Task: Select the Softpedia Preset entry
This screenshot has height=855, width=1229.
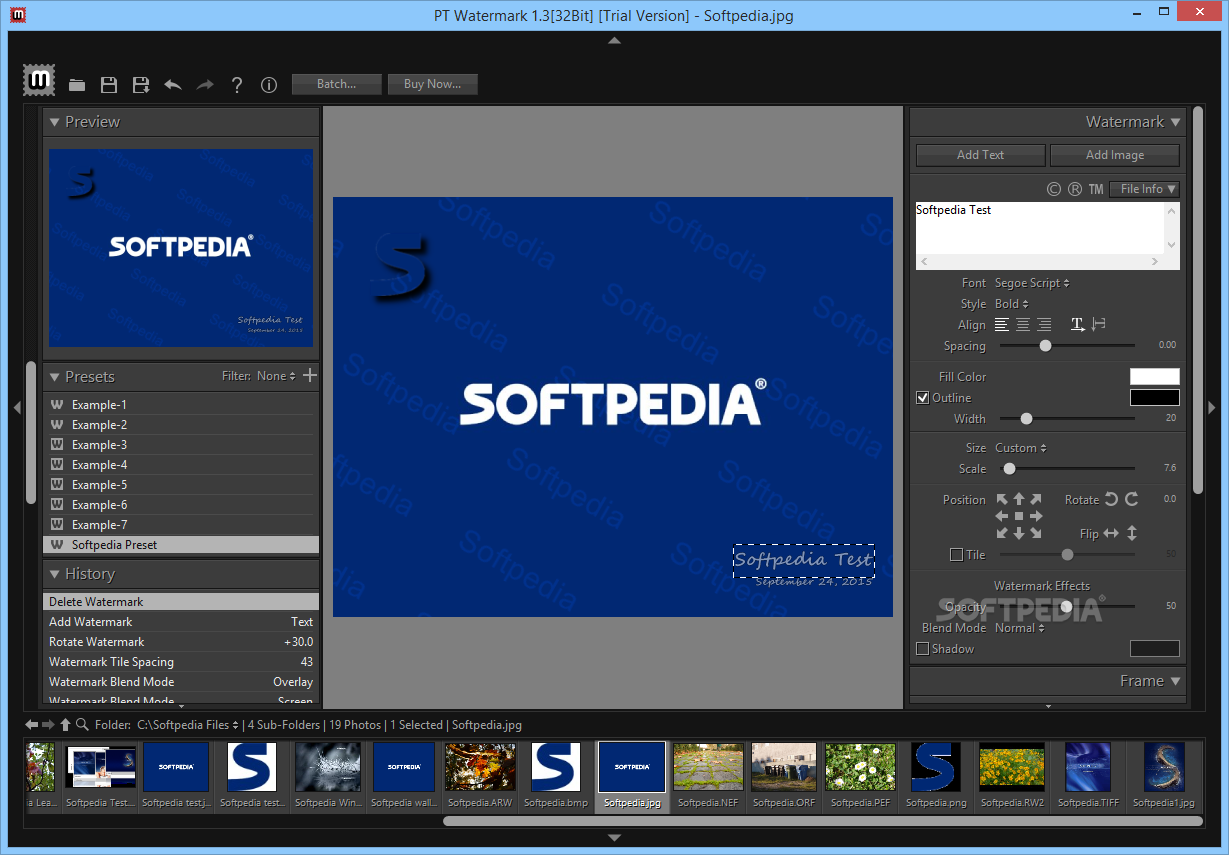Action: click(x=181, y=545)
